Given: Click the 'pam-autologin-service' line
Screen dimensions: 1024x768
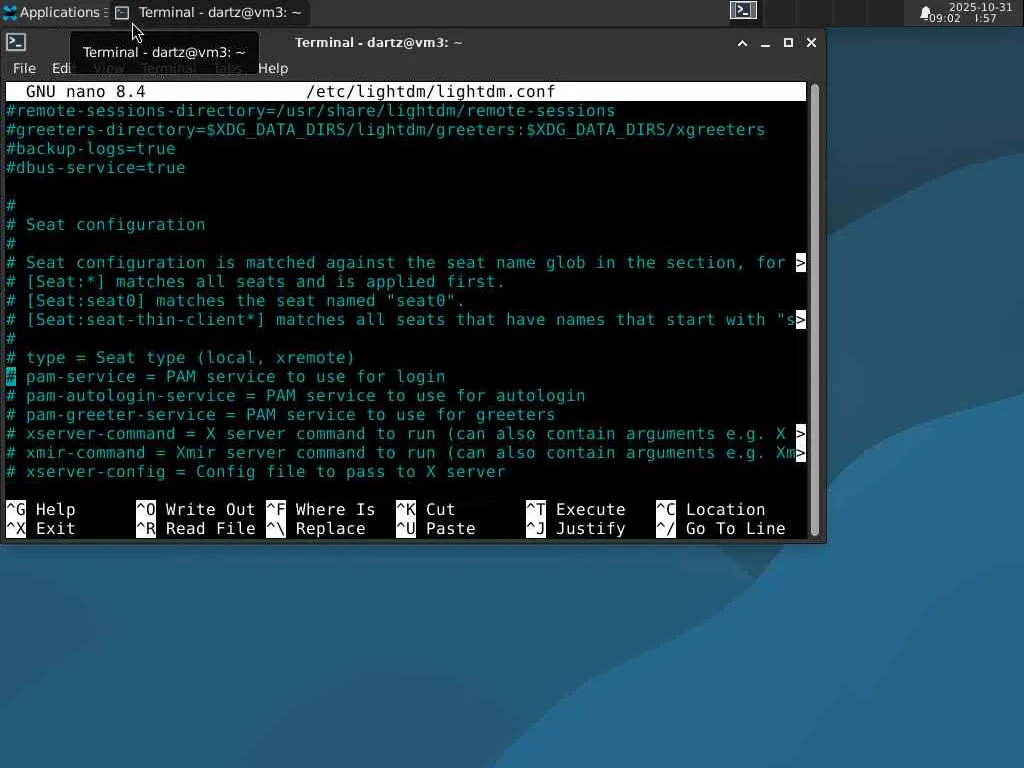Looking at the screenshot, I should point(295,395).
